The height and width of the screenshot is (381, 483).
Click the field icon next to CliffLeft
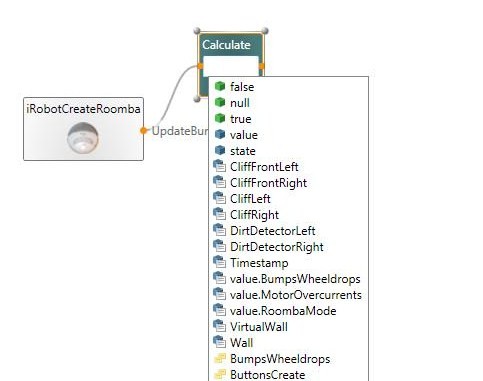219,198
